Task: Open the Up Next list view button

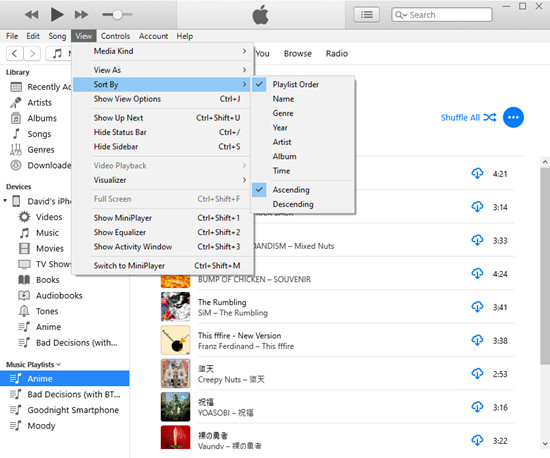Action: click(x=367, y=15)
